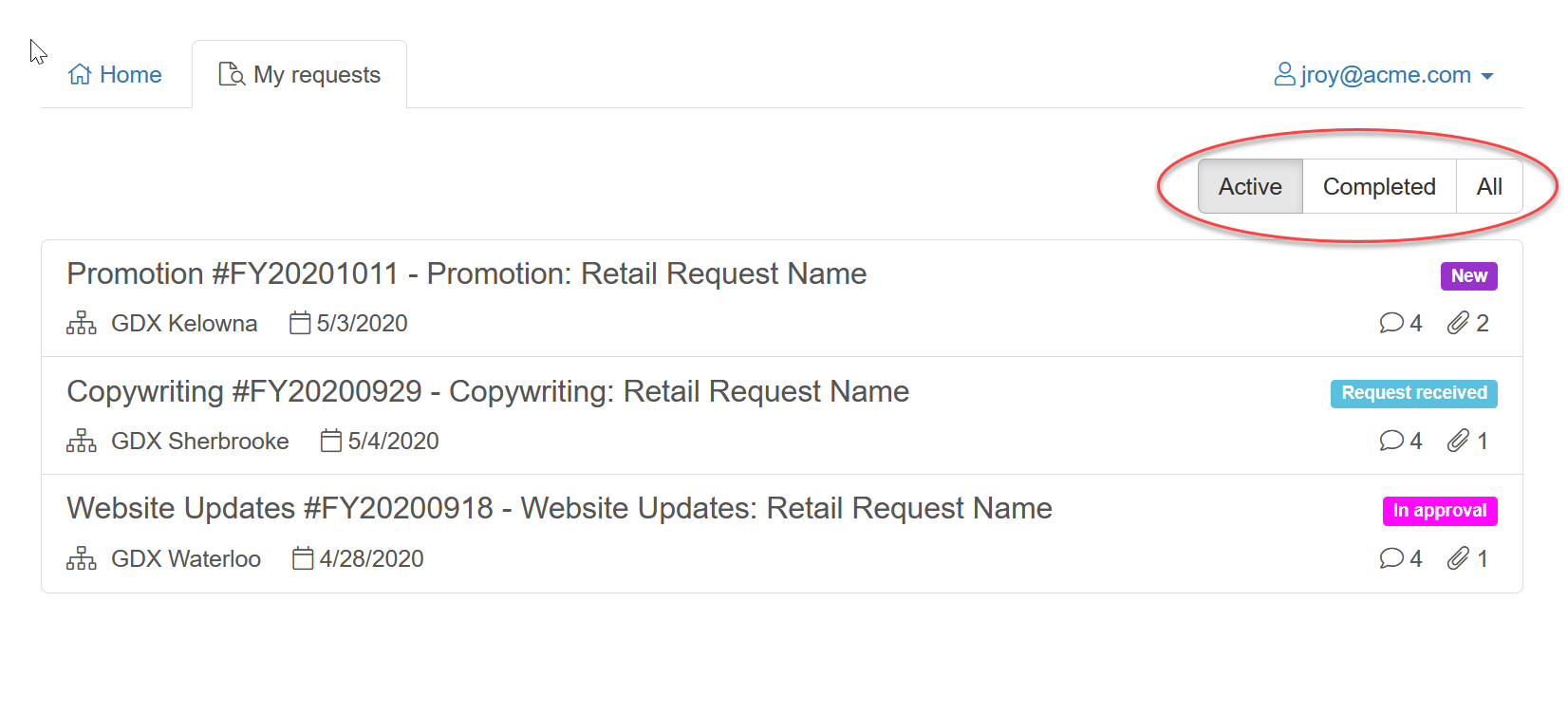Expand the jroy@acme.com account dropdown arrow
This screenshot has height=715, width=1568.
pyautogui.click(x=1487, y=76)
